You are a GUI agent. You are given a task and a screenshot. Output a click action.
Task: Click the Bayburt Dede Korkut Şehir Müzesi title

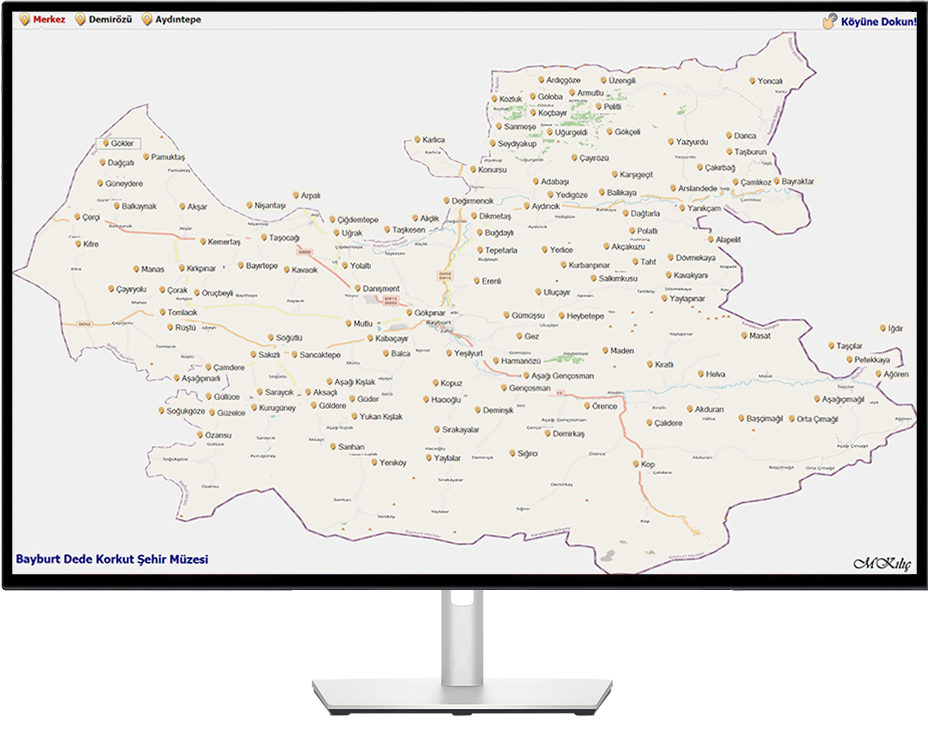(112, 560)
